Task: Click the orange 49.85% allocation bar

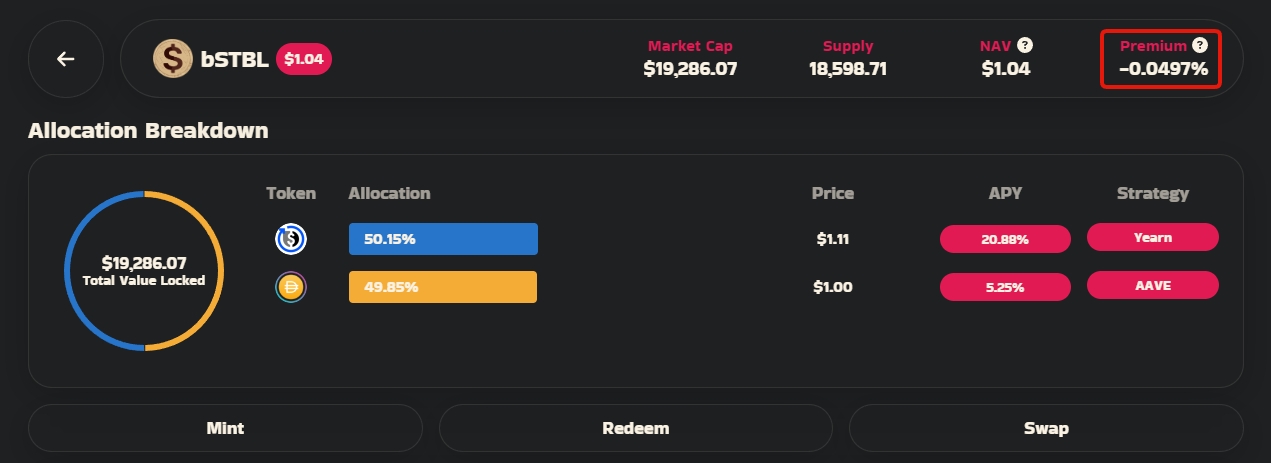Action: coord(443,287)
